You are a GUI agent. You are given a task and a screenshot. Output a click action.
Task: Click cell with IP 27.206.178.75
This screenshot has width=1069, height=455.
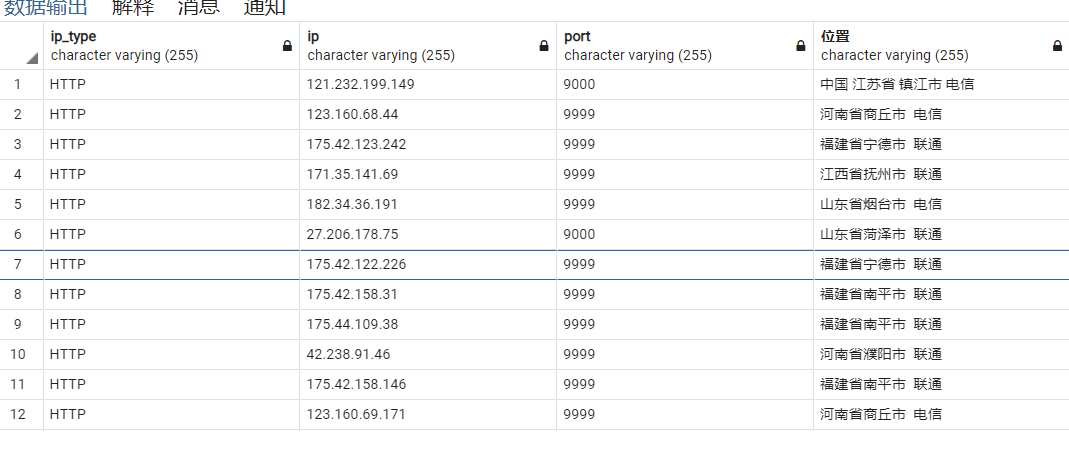click(x=427, y=234)
